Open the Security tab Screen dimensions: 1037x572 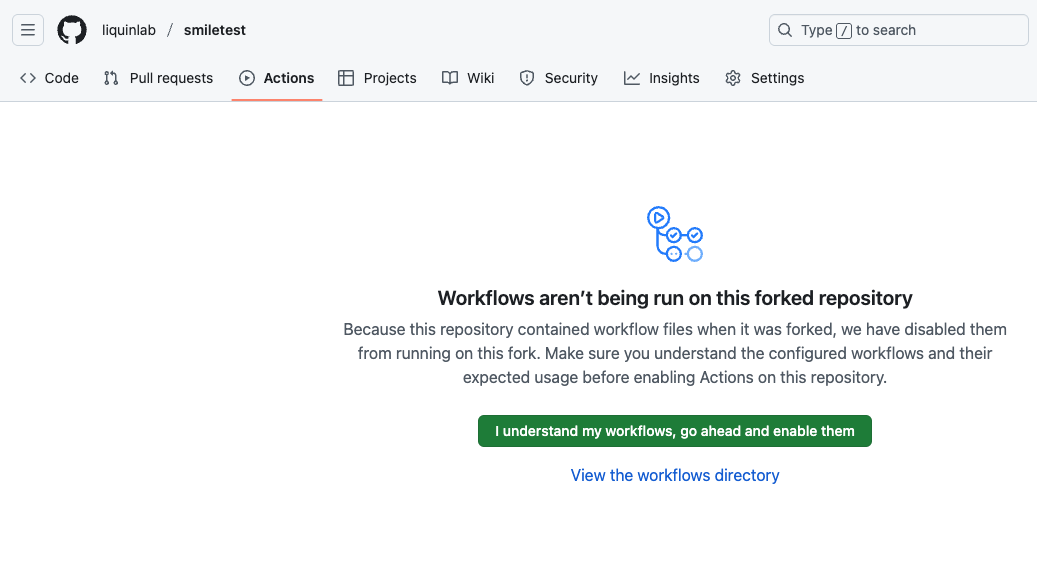click(559, 78)
